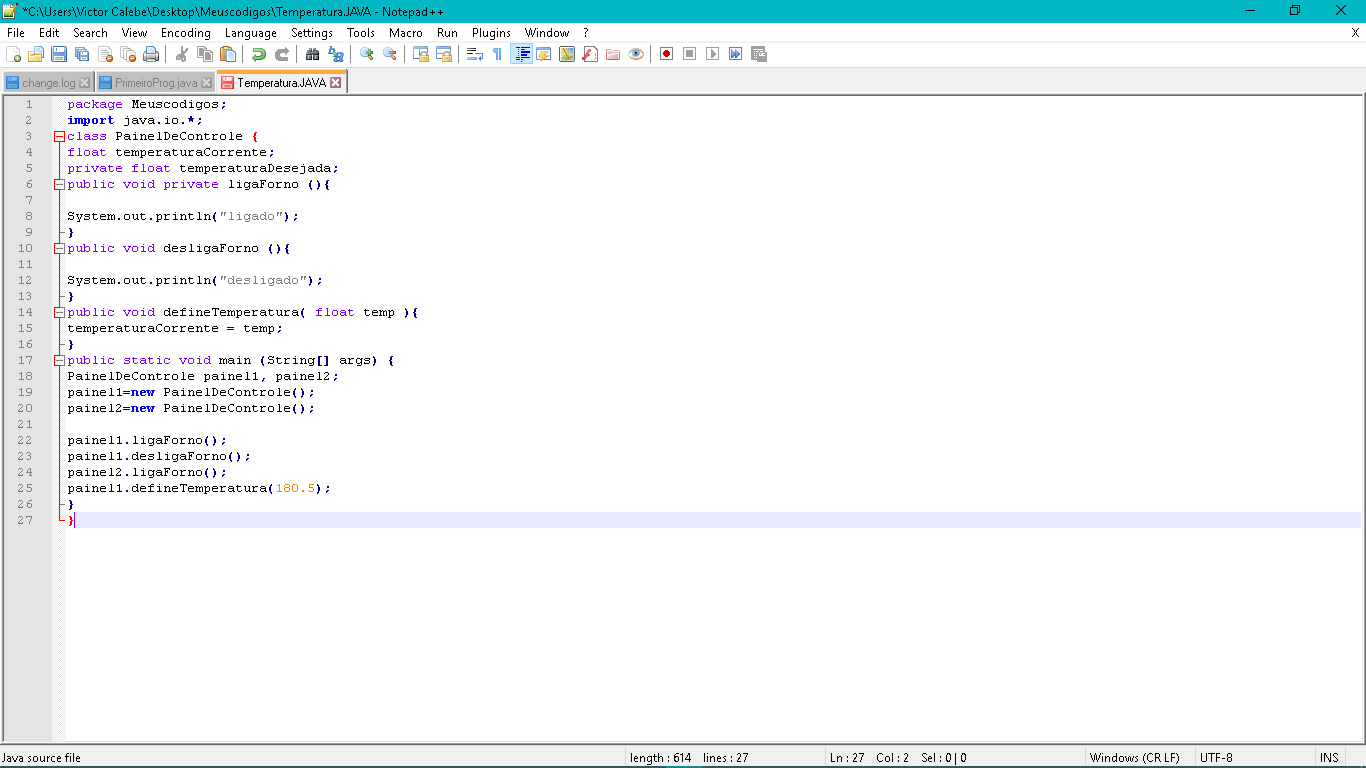Toggle Show All Characters pilcrow icon

coord(497,54)
